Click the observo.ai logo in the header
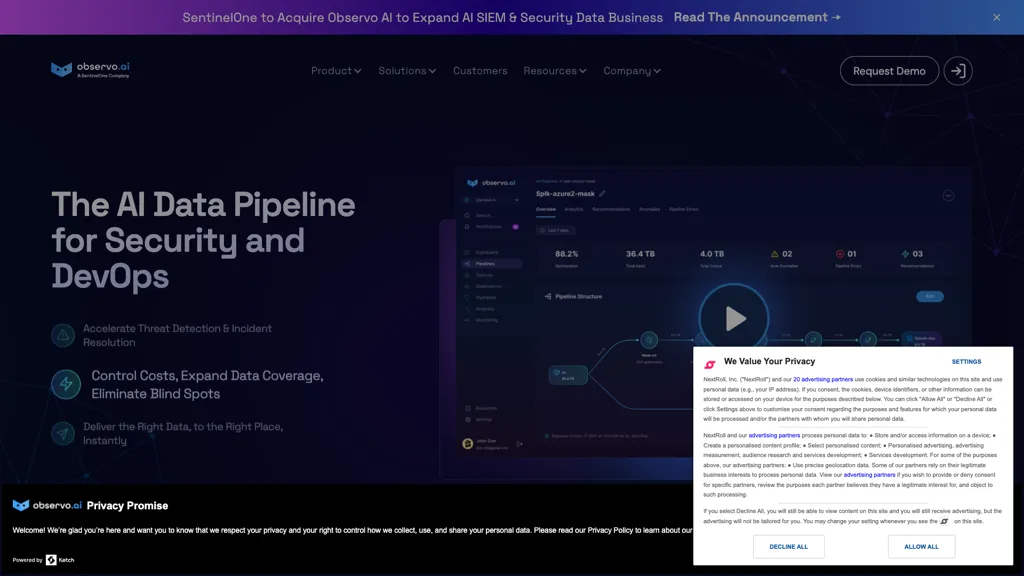Image resolution: width=1024 pixels, height=576 pixels. [90, 69]
